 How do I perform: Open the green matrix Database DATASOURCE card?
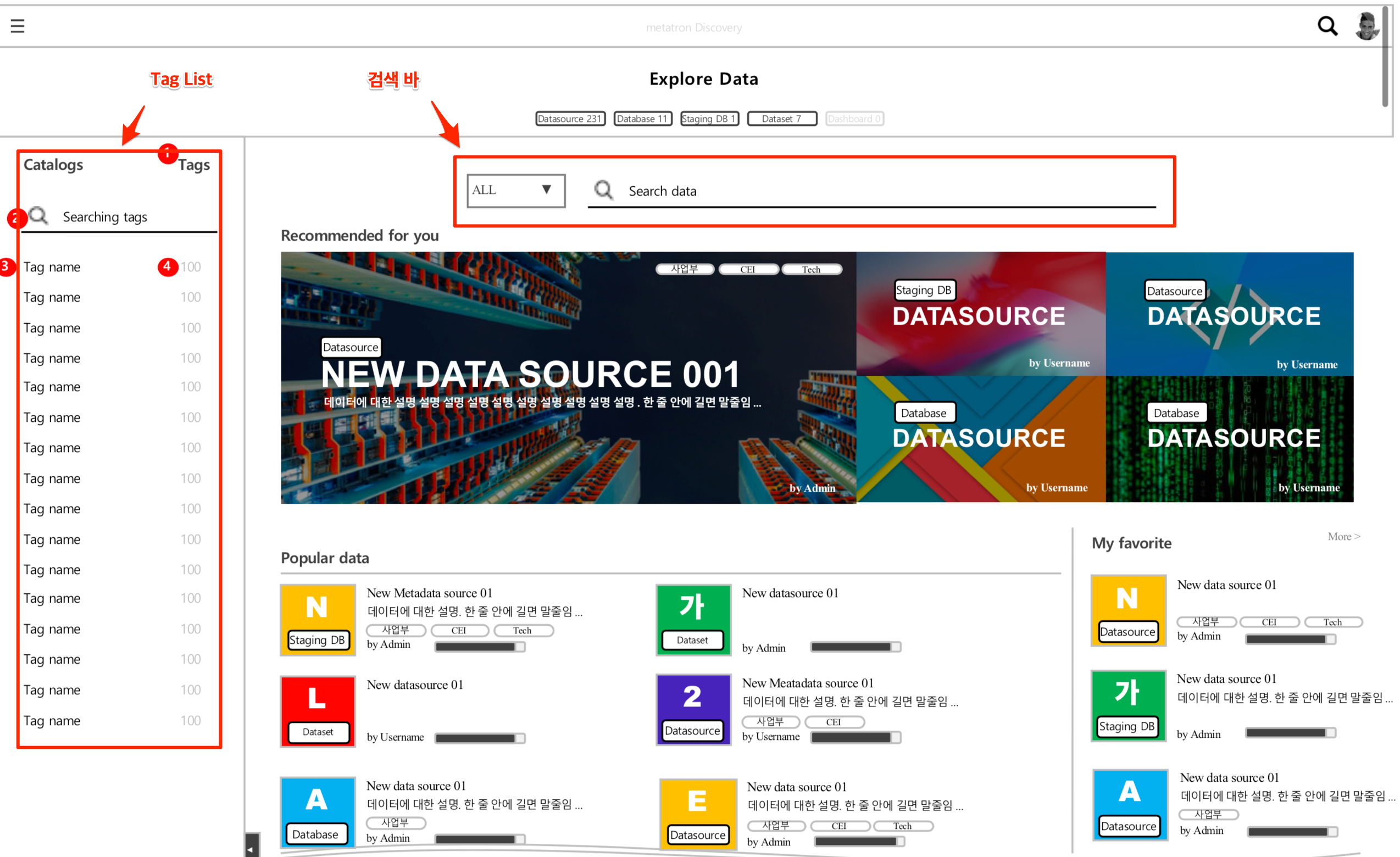(1230, 439)
